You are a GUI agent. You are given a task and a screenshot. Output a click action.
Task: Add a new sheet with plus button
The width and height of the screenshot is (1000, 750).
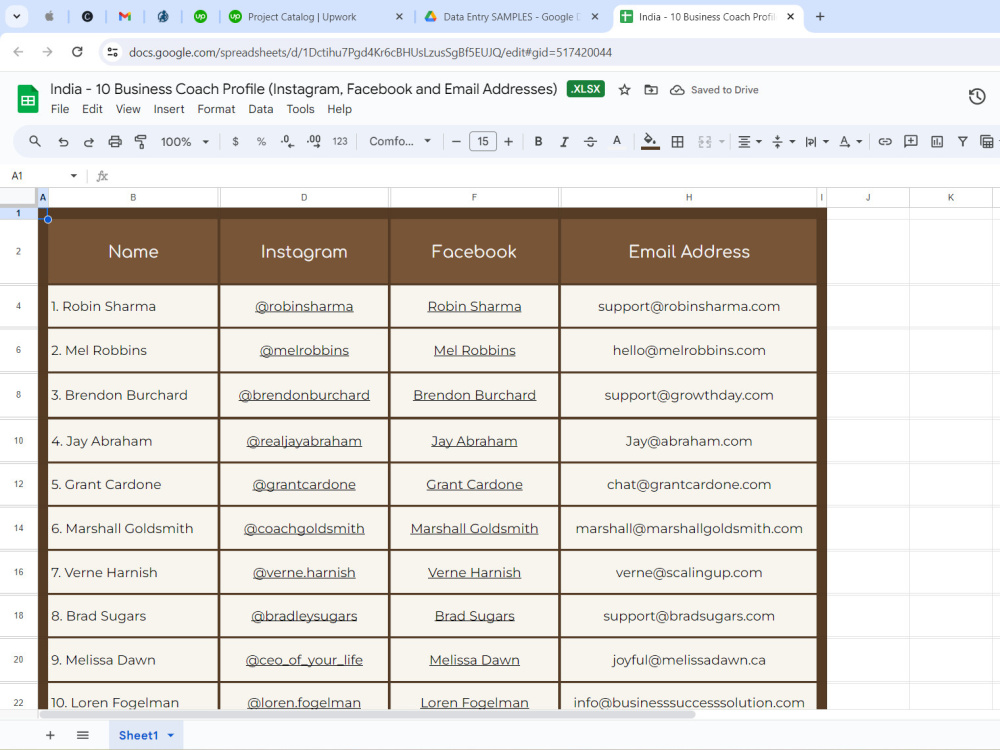click(x=50, y=735)
